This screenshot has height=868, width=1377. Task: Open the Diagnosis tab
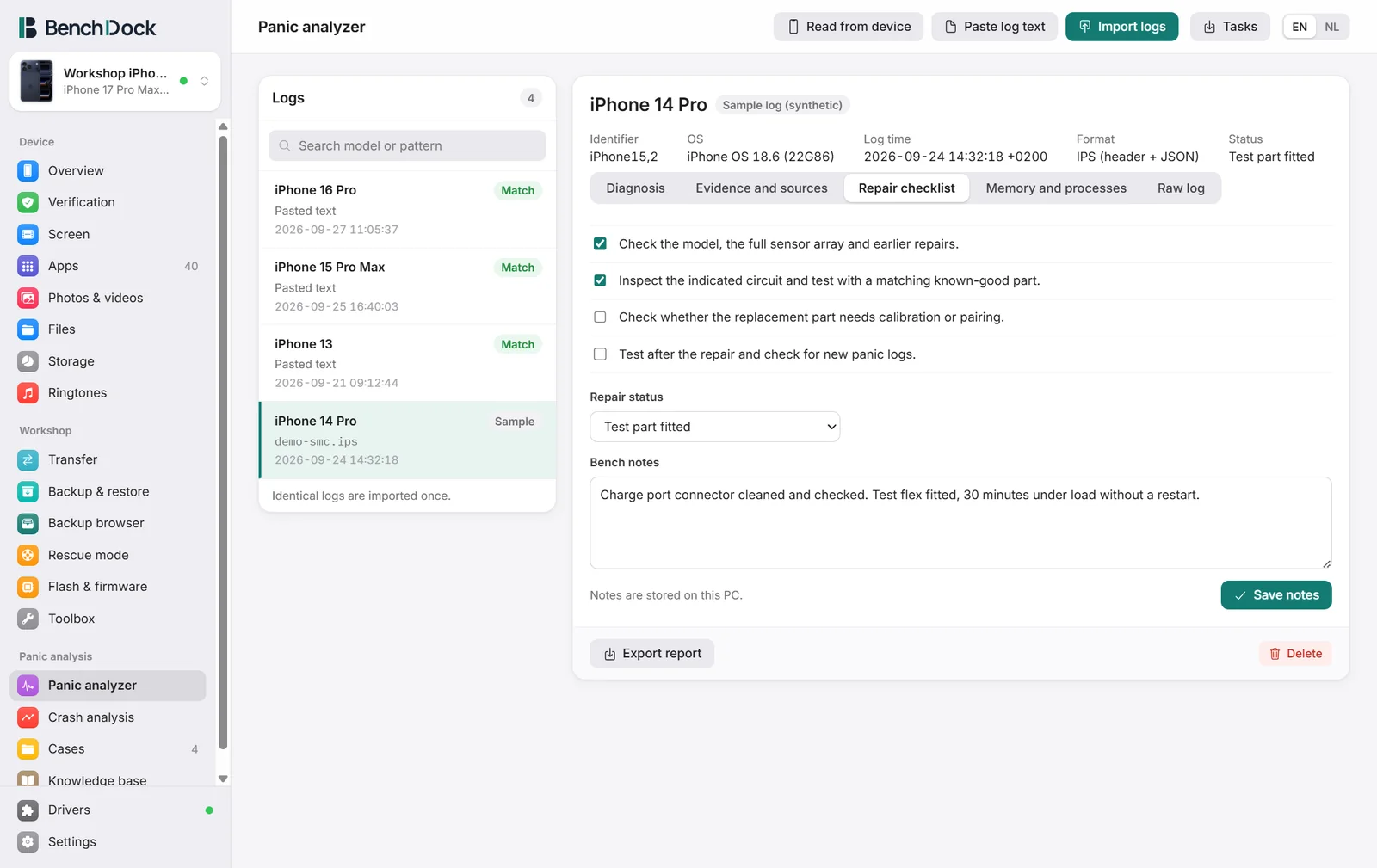[x=635, y=188]
